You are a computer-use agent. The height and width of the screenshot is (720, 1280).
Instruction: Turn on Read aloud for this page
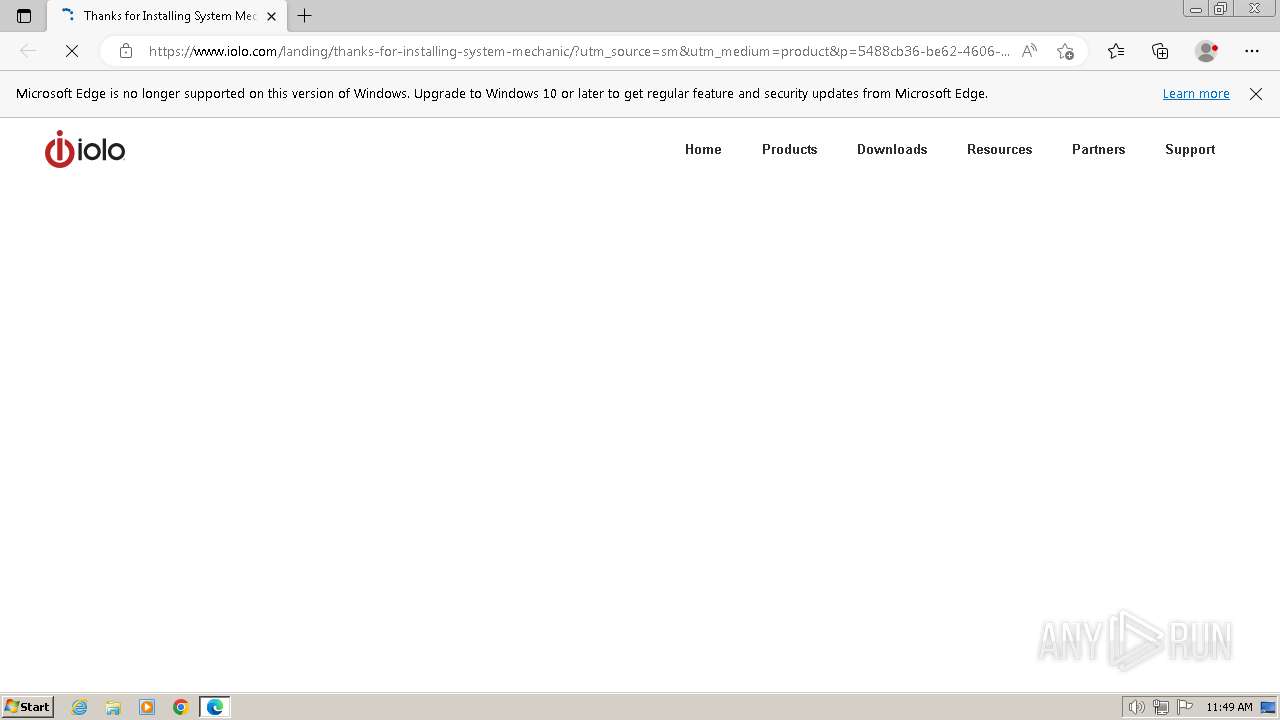(1029, 51)
